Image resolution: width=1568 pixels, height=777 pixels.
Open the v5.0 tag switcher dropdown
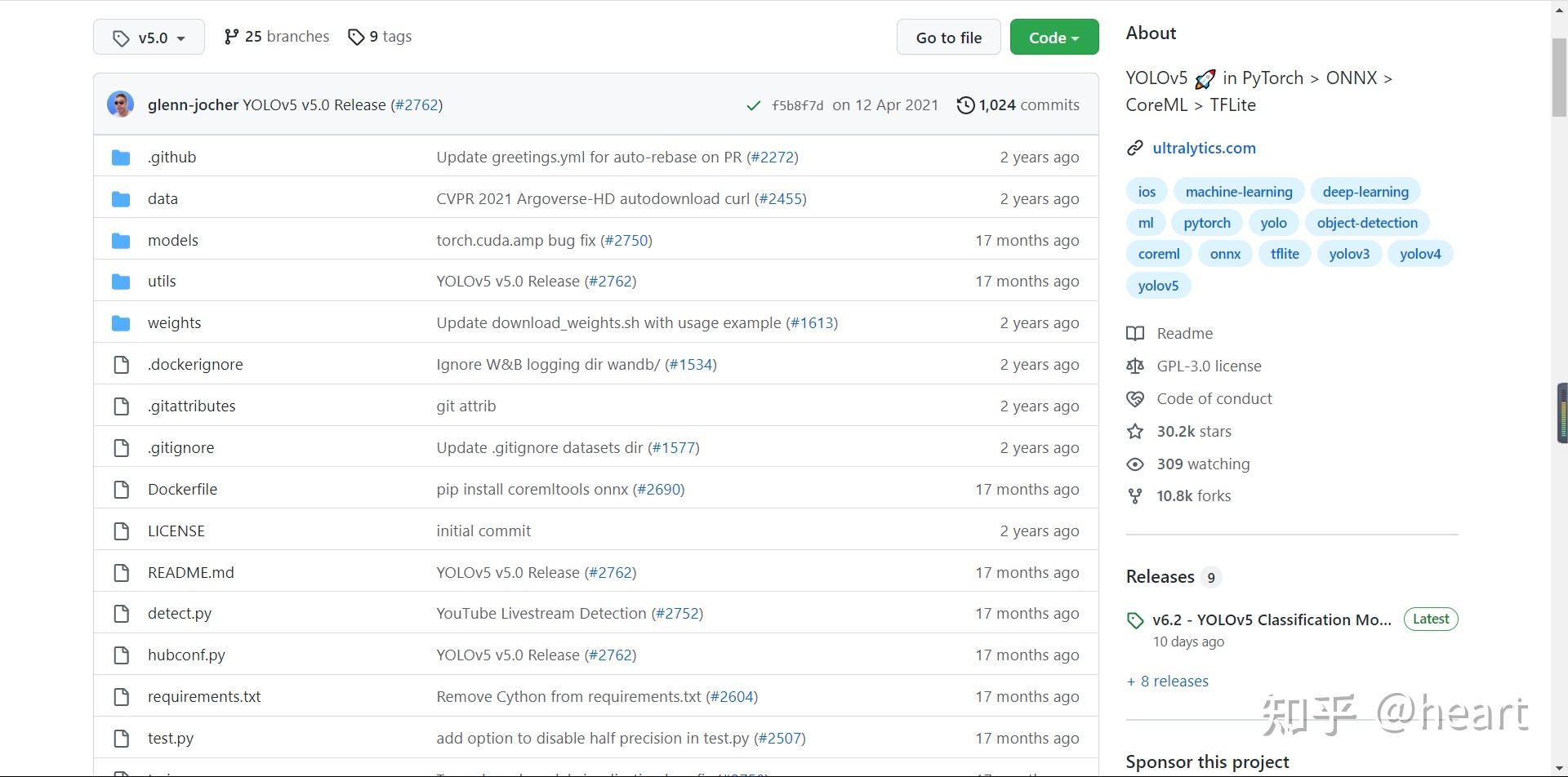(149, 38)
